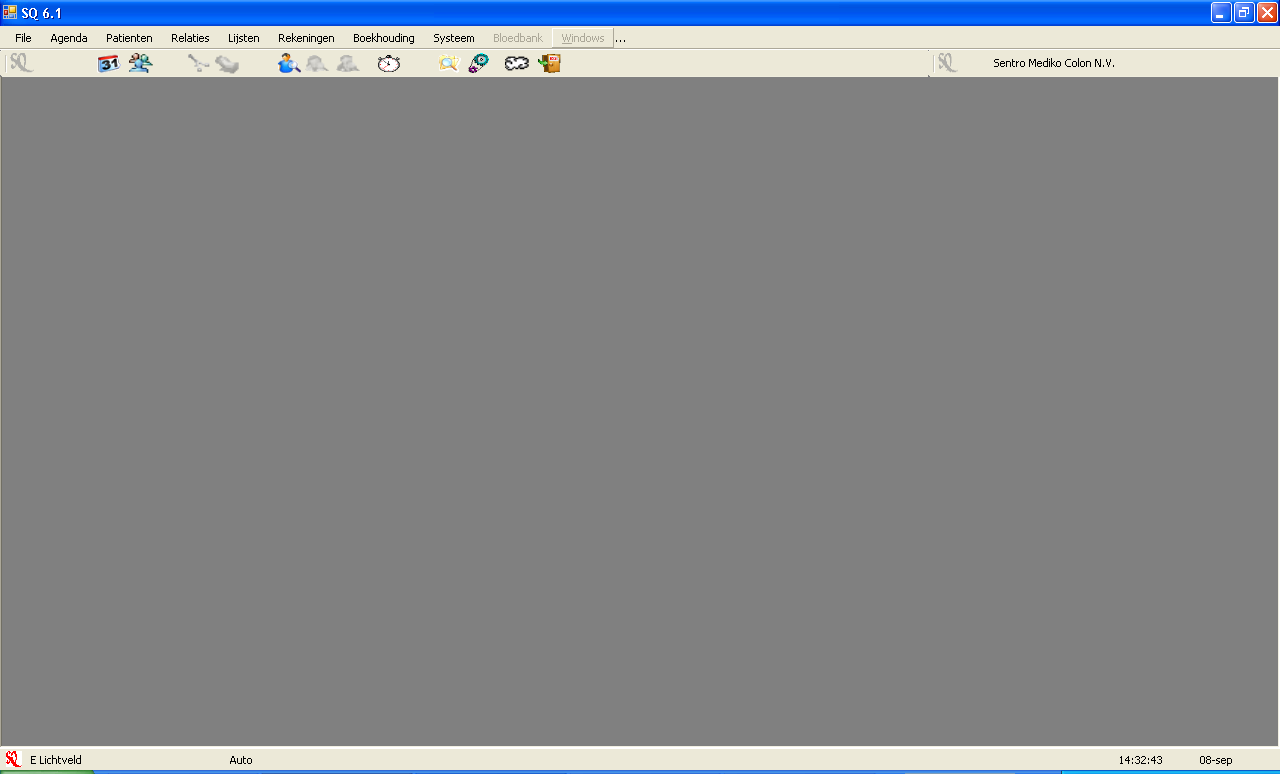Open the File menu
The height and width of the screenshot is (774, 1280).
click(23, 38)
